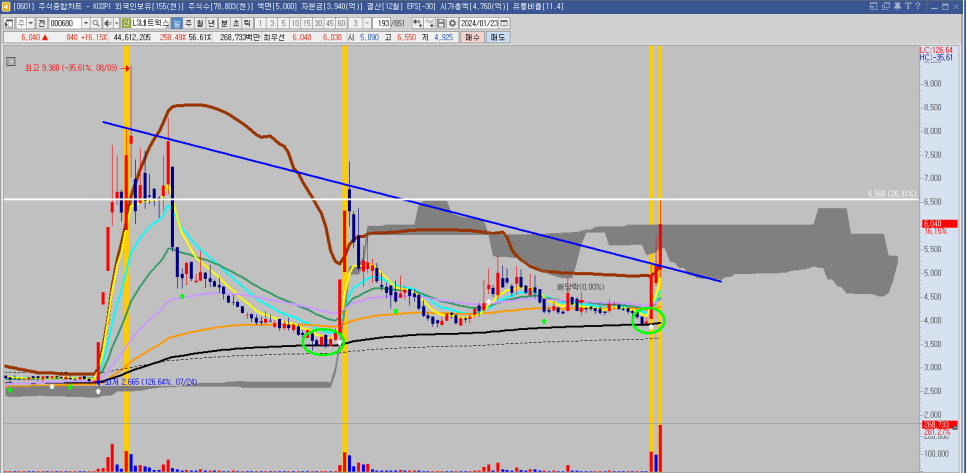Viewport: 966px width, 473px height.
Task: Click the line-tools icon left of the save icon
Action: (x=430, y=23)
